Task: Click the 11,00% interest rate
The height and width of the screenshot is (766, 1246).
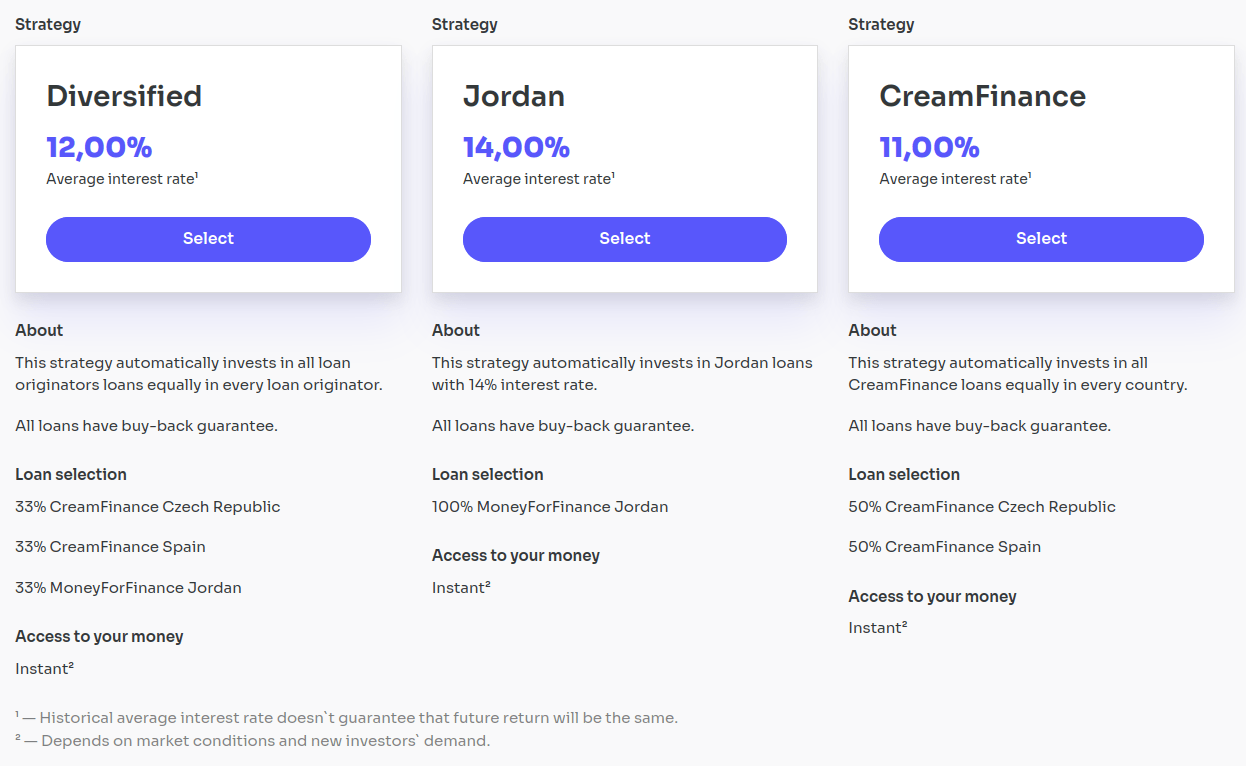Action: tap(929, 147)
